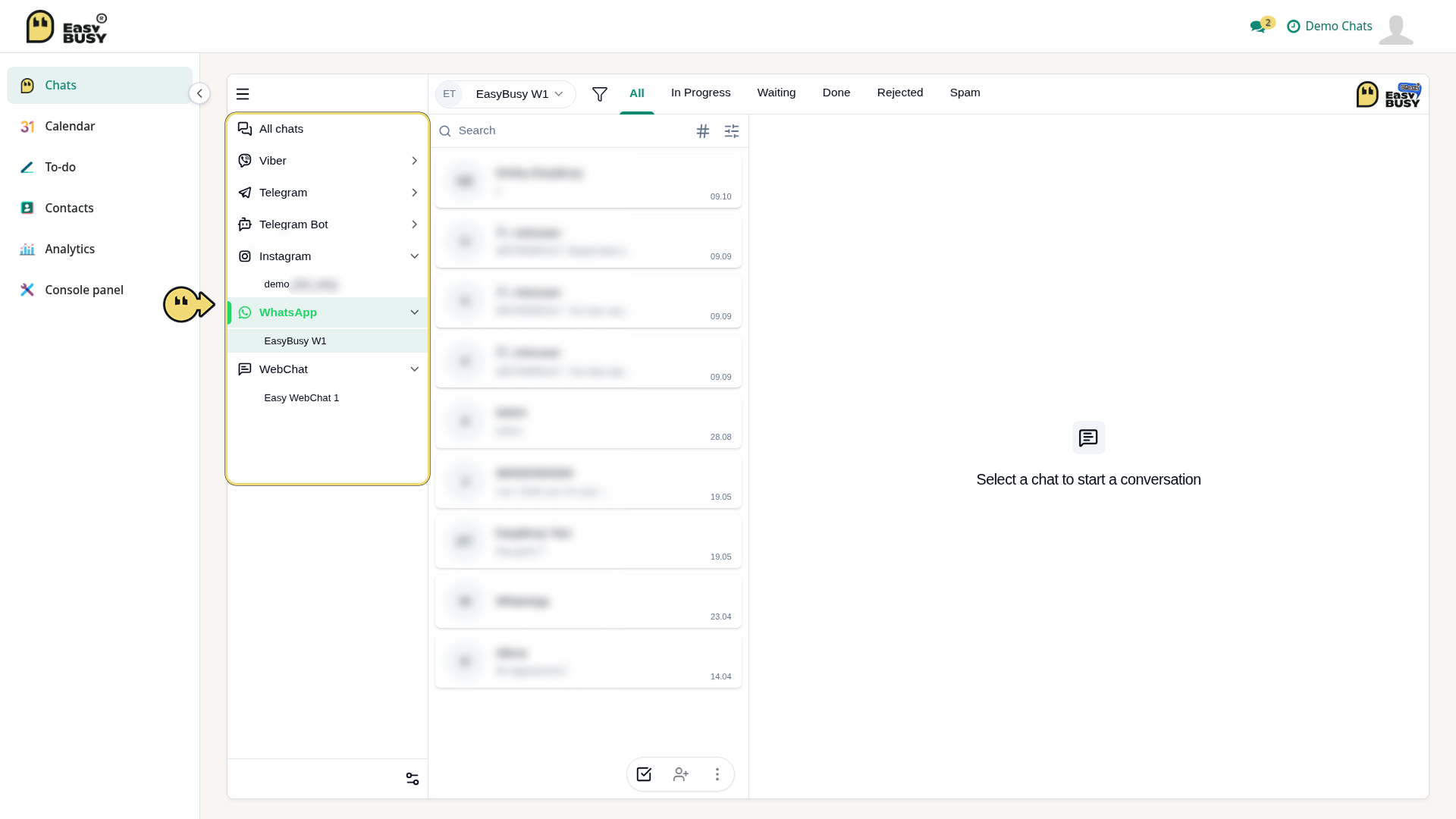Expand the Telegram Bot channel chevron
1456x819 pixels.
click(x=414, y=224)
